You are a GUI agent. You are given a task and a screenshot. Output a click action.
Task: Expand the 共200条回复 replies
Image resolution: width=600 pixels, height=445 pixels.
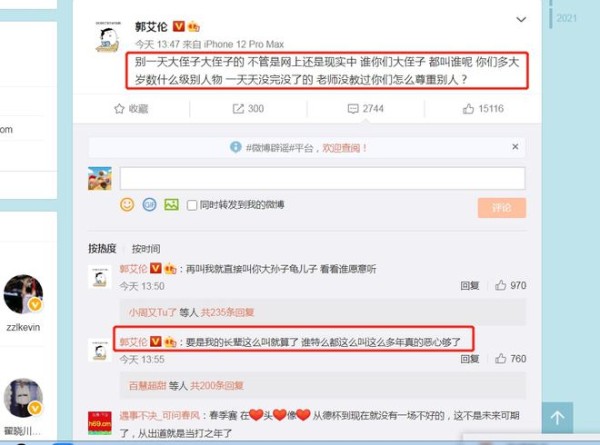(x=217, y=386)
